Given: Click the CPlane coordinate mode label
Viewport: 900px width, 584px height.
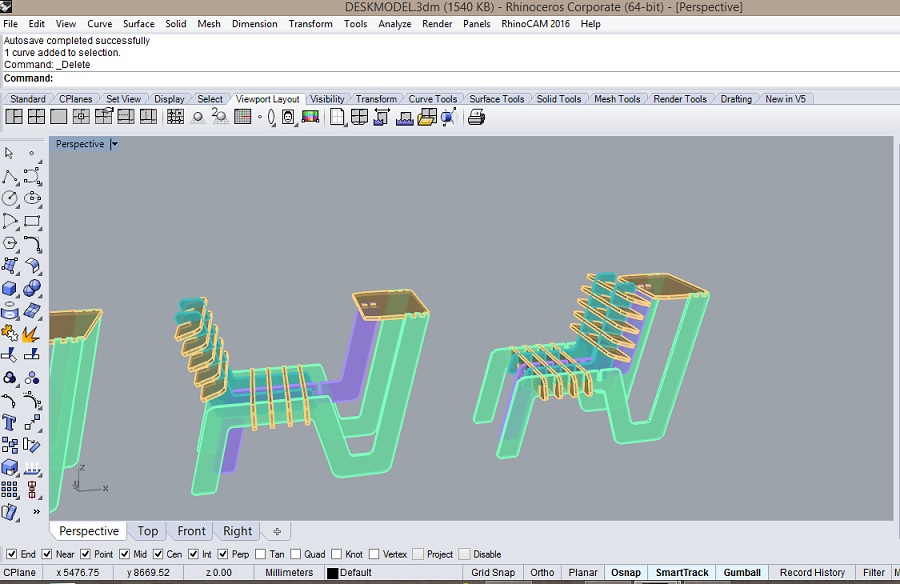Looking at the screenshot, I should click(20, 573).
